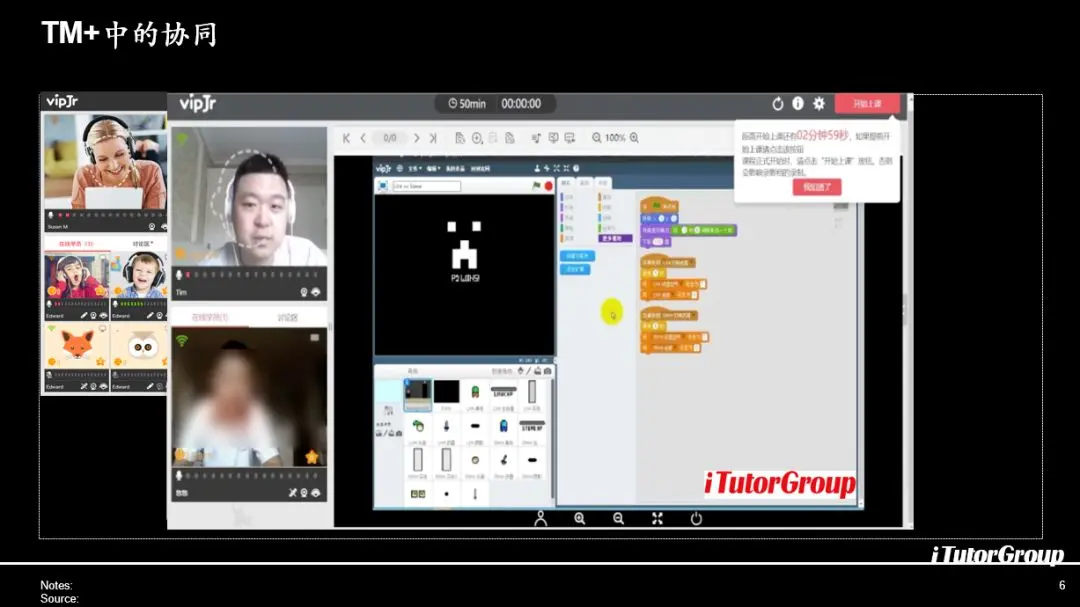Click the small square icon on blurred student video
This screenshot has height=607, width=1080.
(315, 338)
